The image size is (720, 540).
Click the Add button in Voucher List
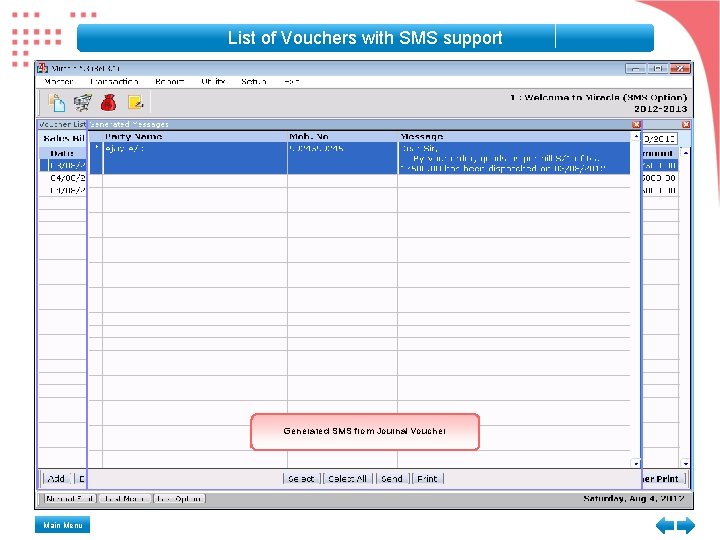tap(56, 478)
